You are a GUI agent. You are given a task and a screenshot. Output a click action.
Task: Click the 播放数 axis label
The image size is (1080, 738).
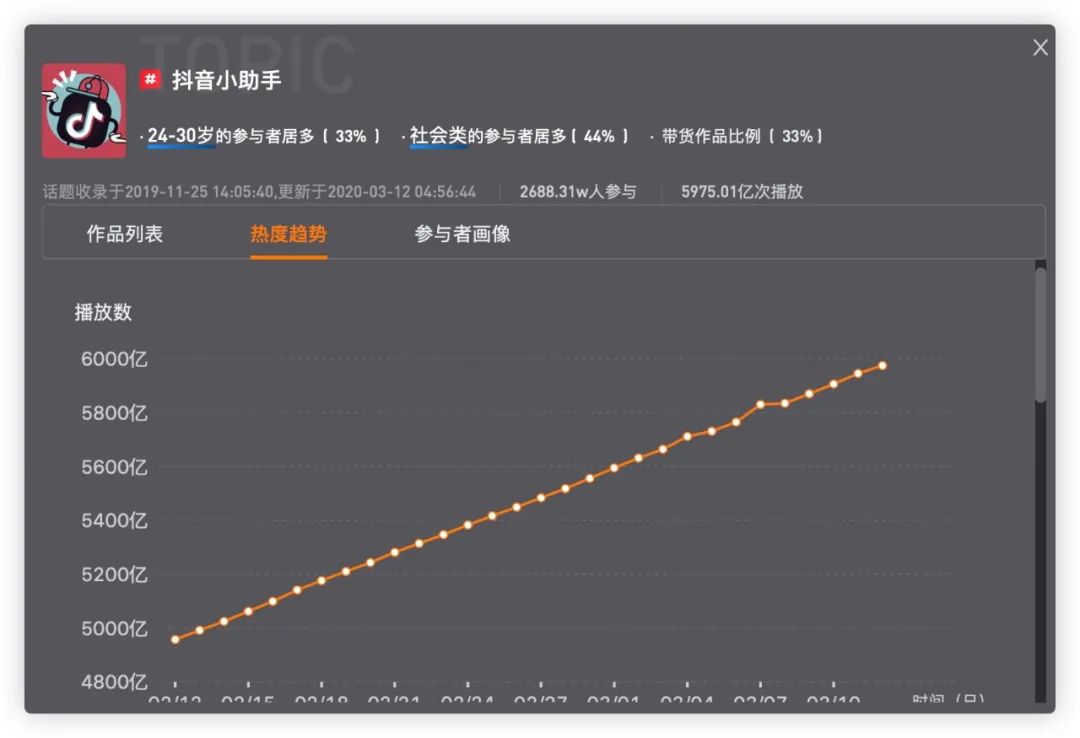coord(103,312)
